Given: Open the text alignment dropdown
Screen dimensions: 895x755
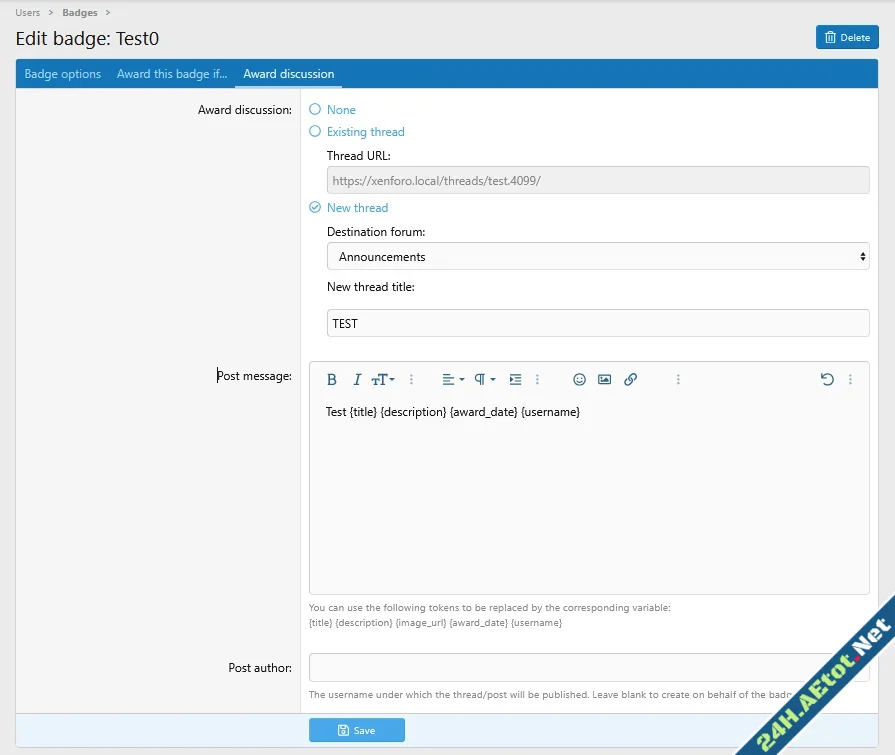Looking at the screenshot, I should (453, 380).
